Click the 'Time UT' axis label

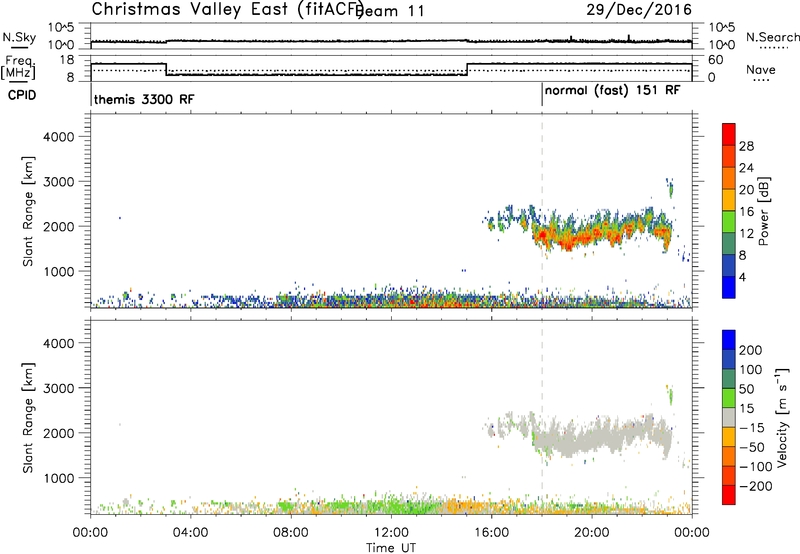coord(391,547)
